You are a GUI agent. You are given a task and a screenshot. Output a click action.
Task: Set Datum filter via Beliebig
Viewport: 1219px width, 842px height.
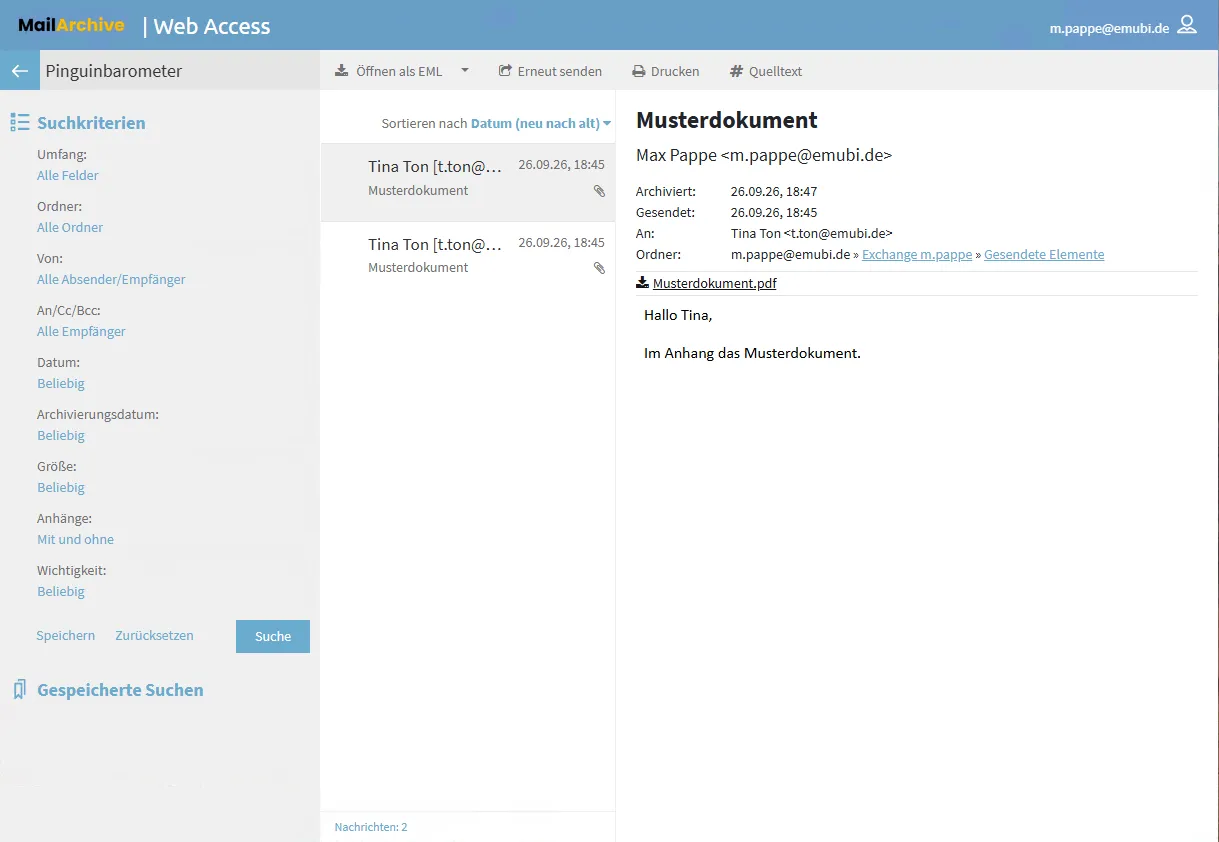(61, 383)
